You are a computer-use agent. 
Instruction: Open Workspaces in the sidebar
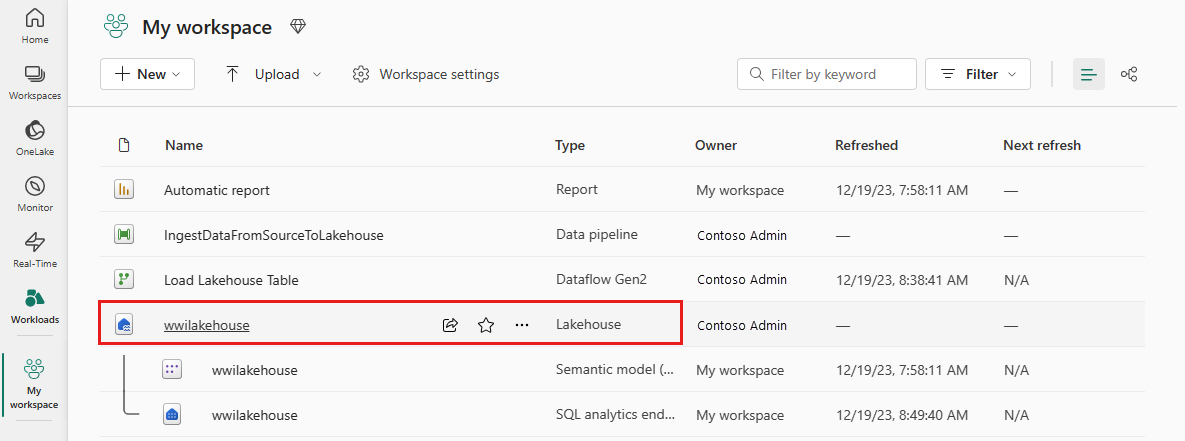point(35,83)
